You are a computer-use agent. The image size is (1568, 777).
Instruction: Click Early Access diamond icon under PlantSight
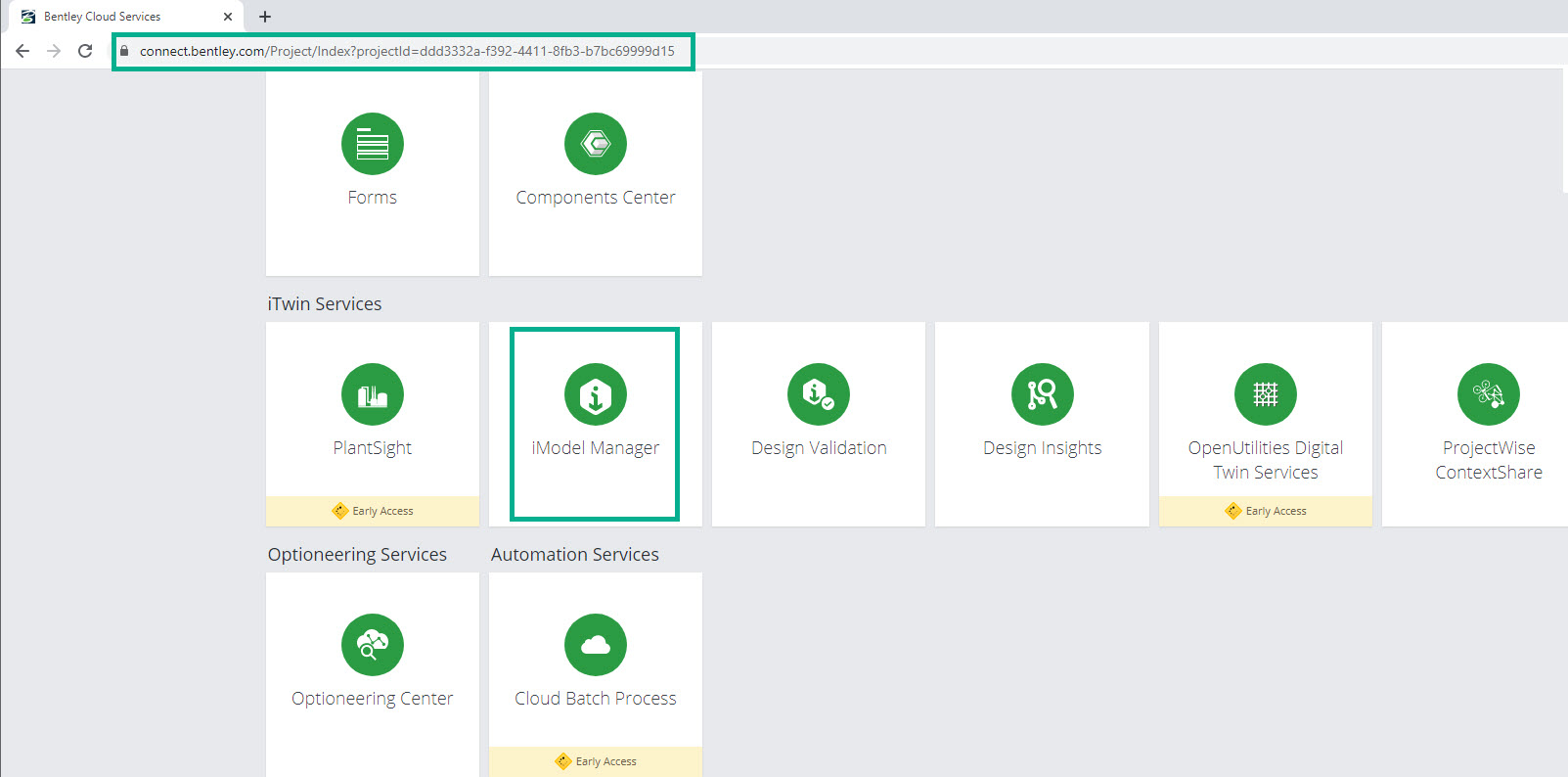point(340,511)
